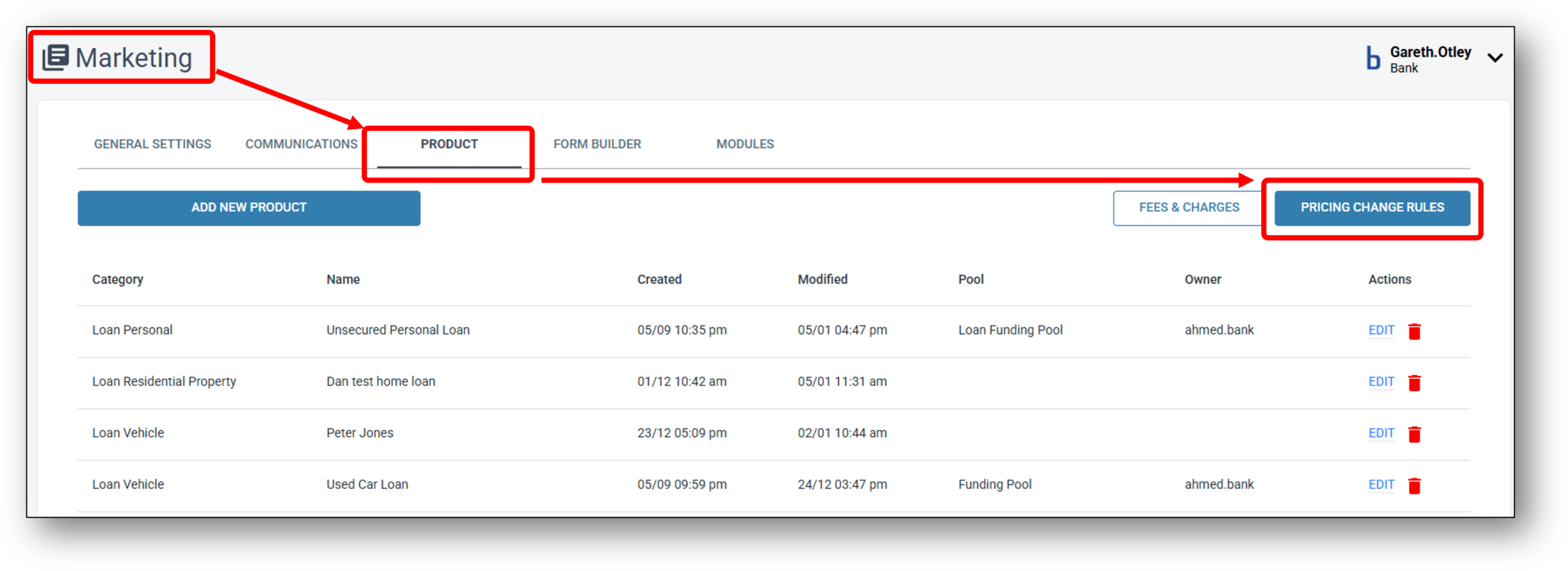Switch to the Communications tab

[x=301, y=144]
